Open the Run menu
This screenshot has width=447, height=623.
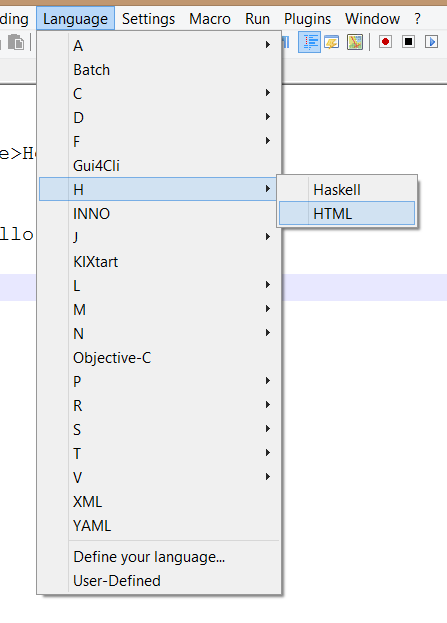pos(257,19)
